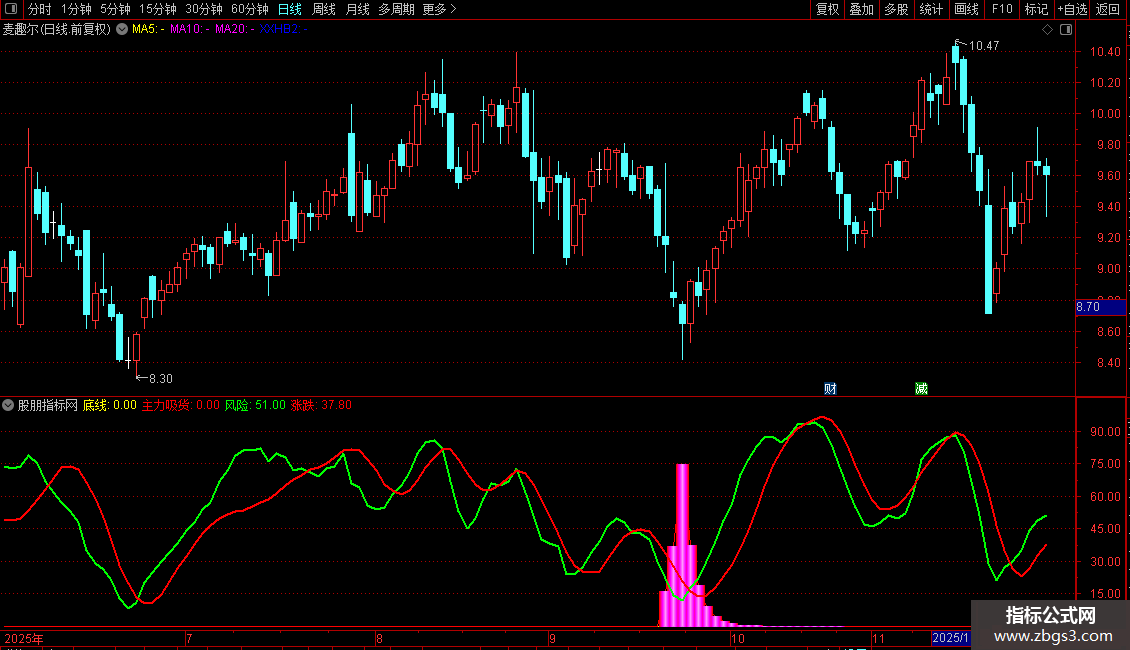Click month 8 on the time axis
This screenshot has width=1130, height=650.
(x=379, y=638)
